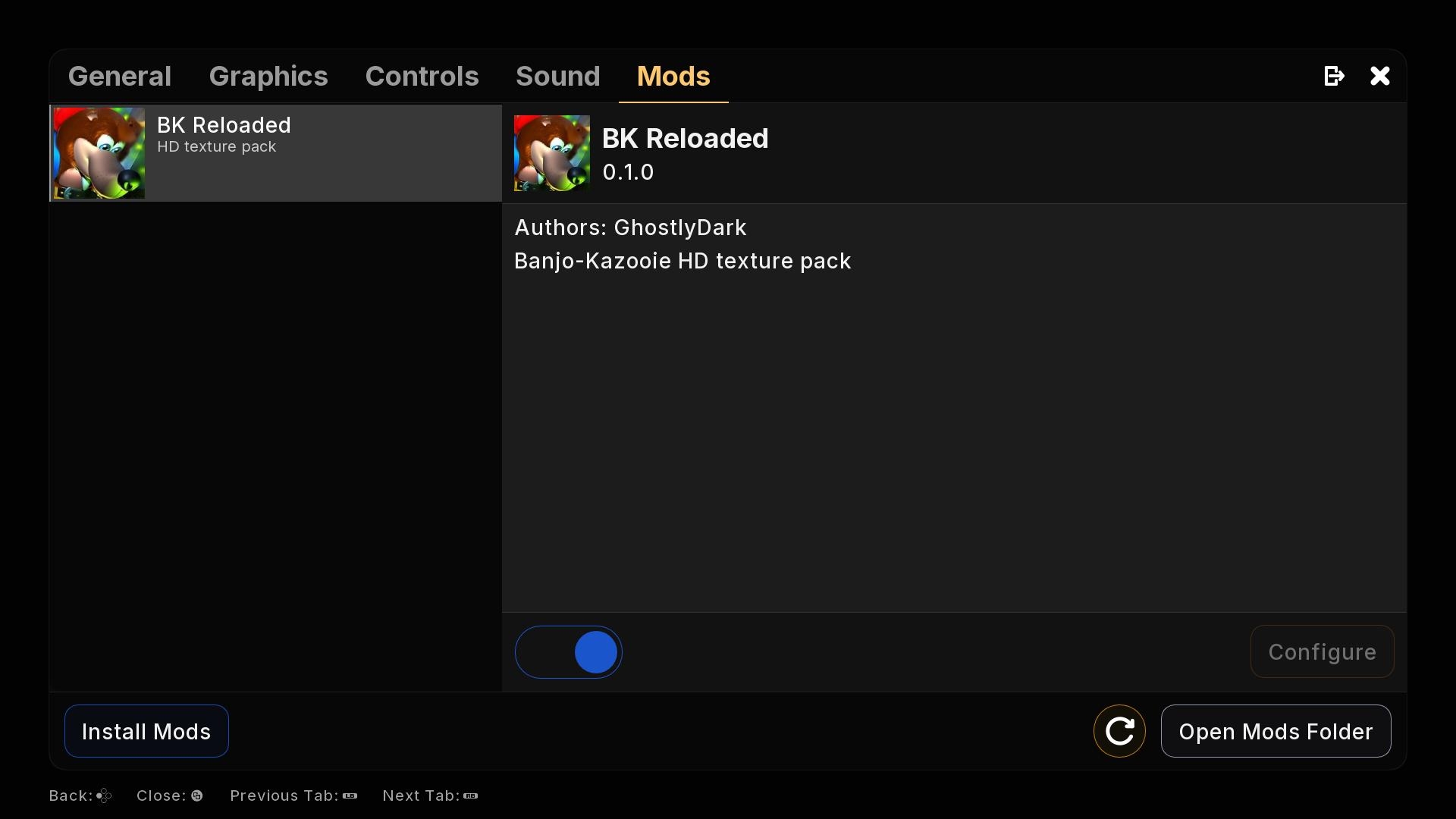Click BK Reloaded thumbnail in mod list

click(x=99, y=153)
